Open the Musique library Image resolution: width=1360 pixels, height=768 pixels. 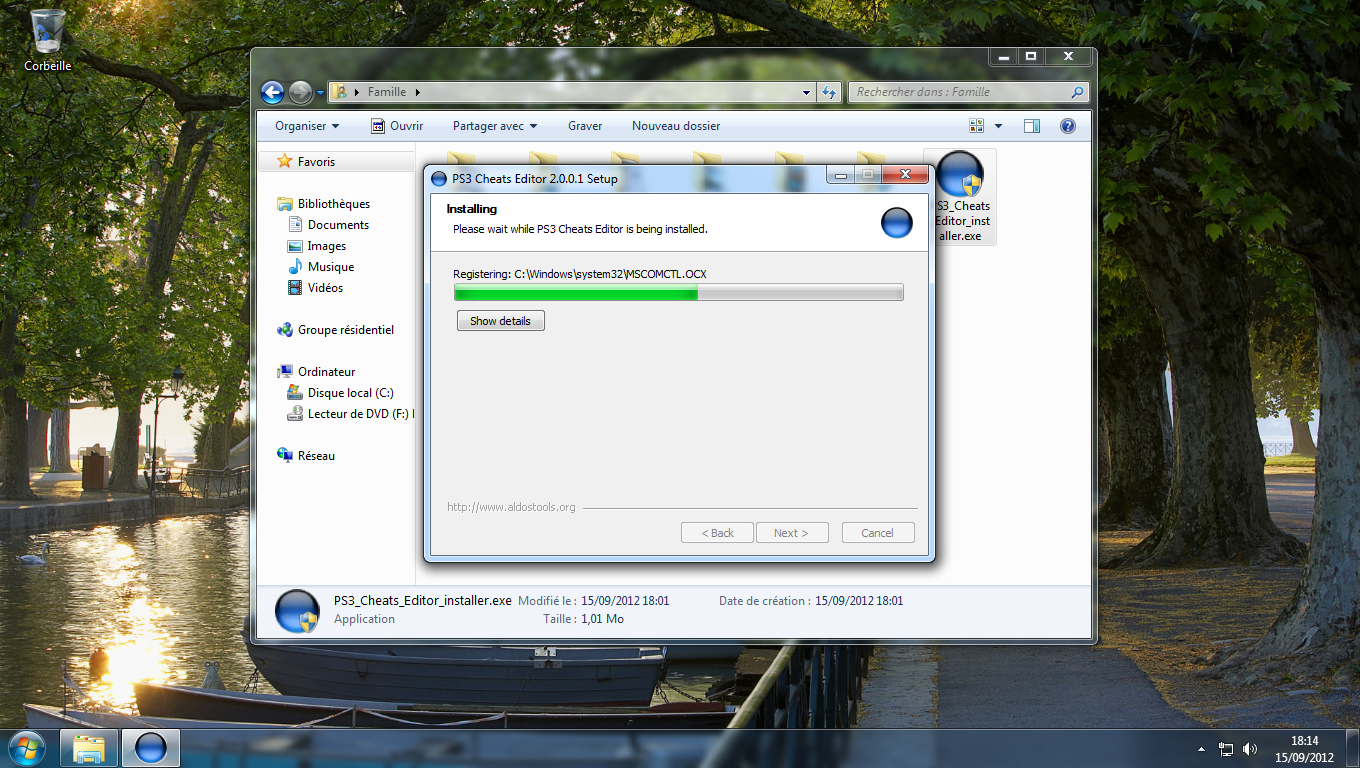330,267
